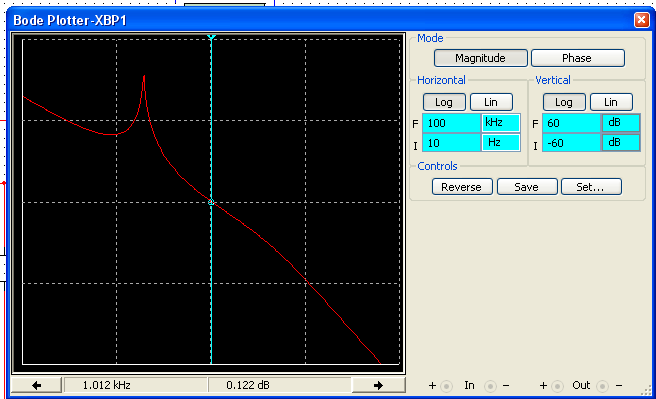Viewport: 656px width, 399px height.
Task: Set vertical axis to Log
Action: pos(564,102)
